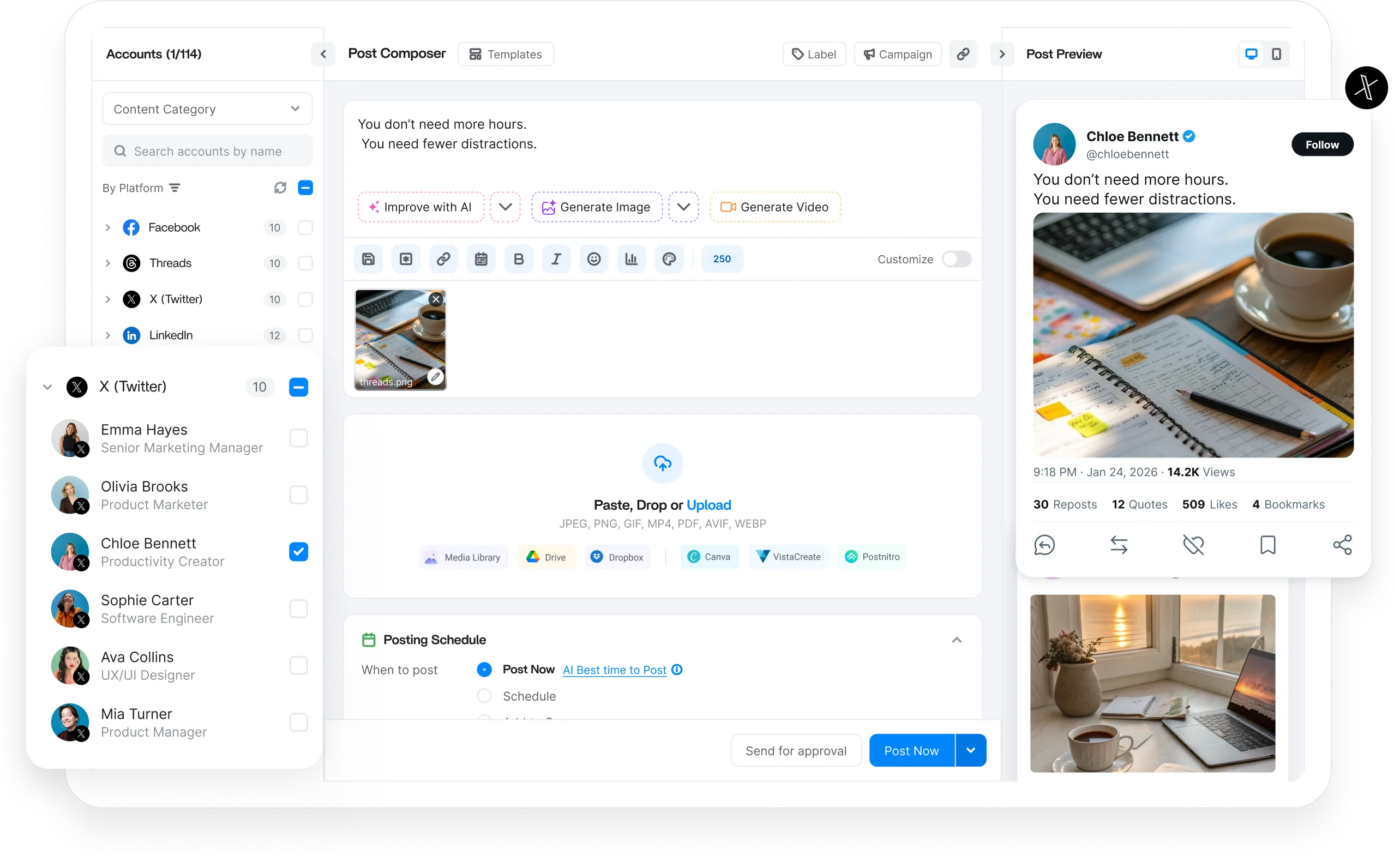1394x868 pixels.
Task: Click the share icon in post preview
Action: click(x=1342, y=545)
